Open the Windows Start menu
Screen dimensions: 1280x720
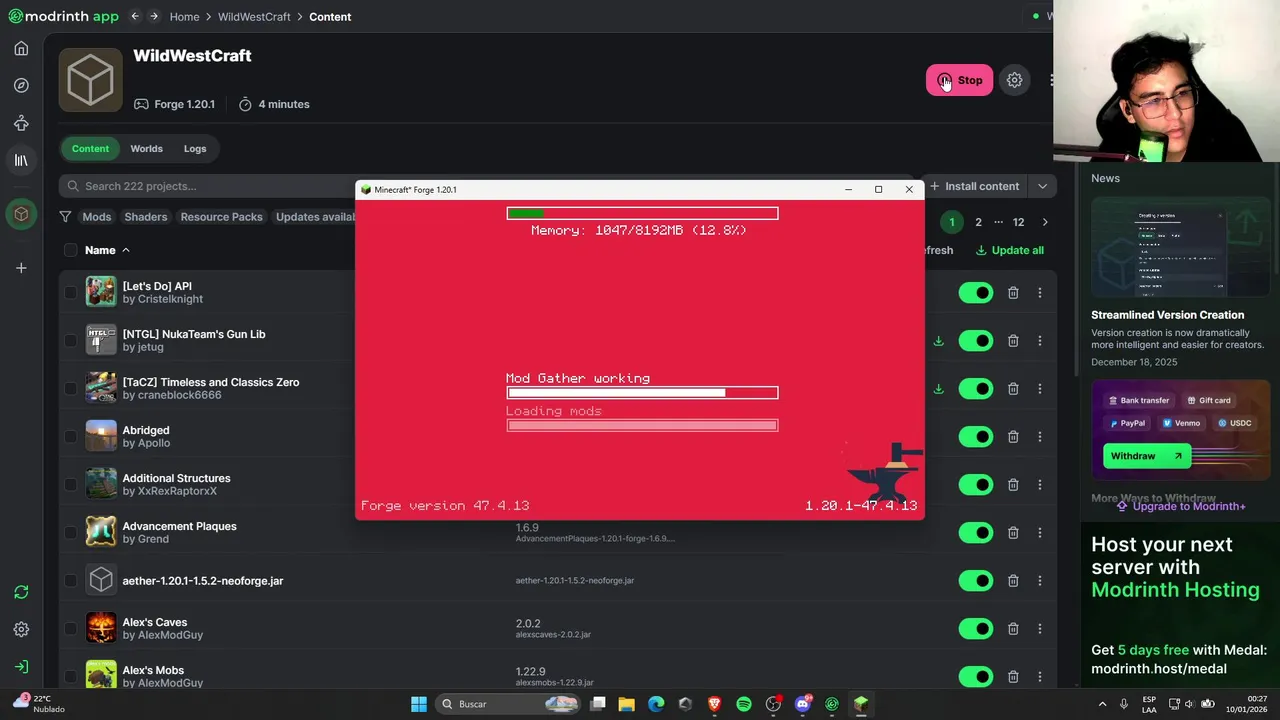(x=419, y=704)
